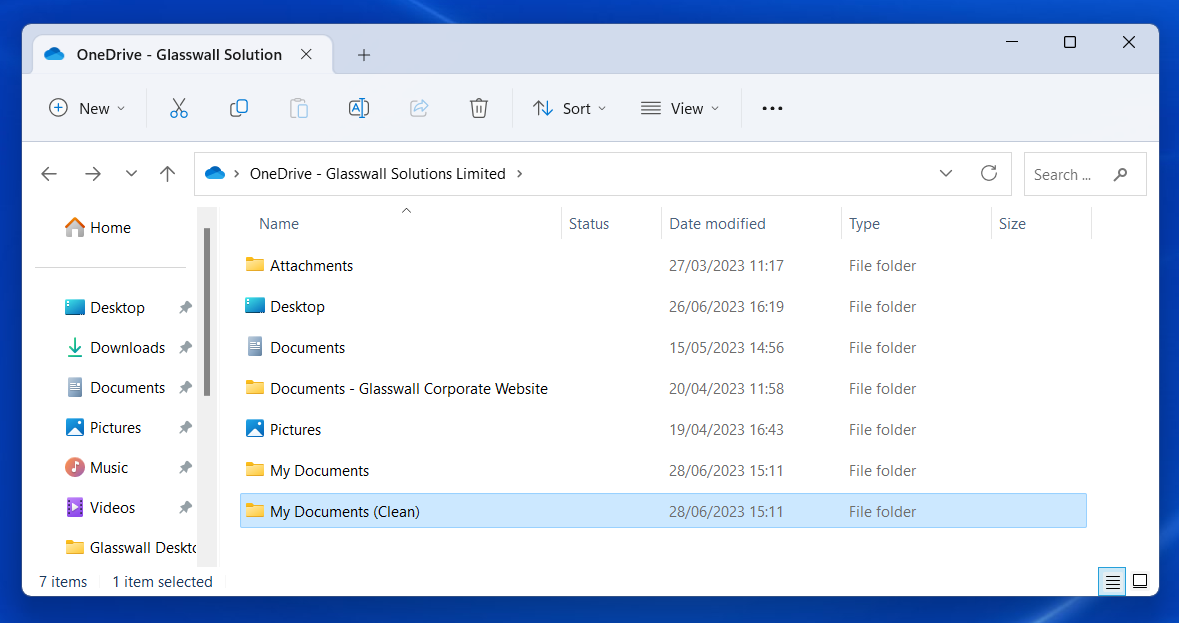
Task: Click the Delete trash bin icon
Action: (479, 108)
